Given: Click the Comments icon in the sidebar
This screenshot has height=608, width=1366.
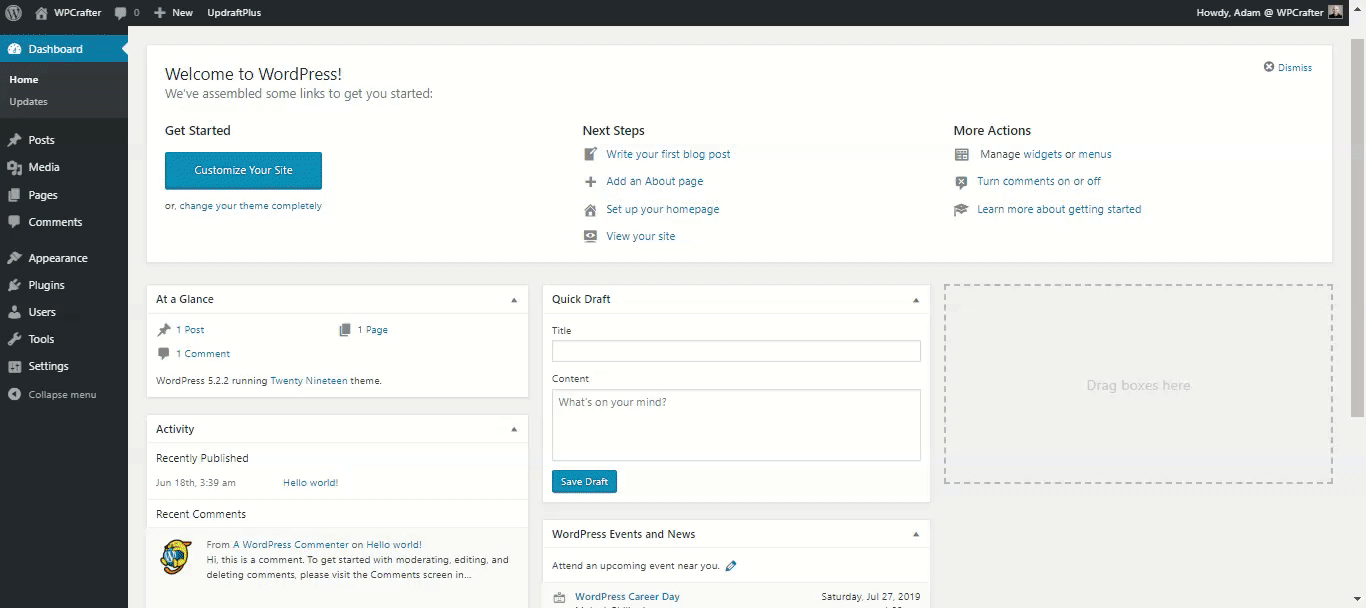Looking at the screenshot, I should pyautogui.click(x=14, y=222).
